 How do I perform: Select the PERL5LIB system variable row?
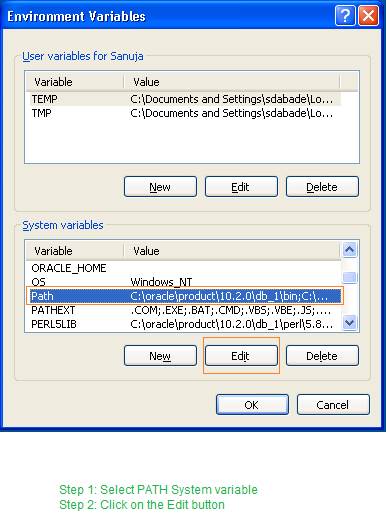[184, 324]
